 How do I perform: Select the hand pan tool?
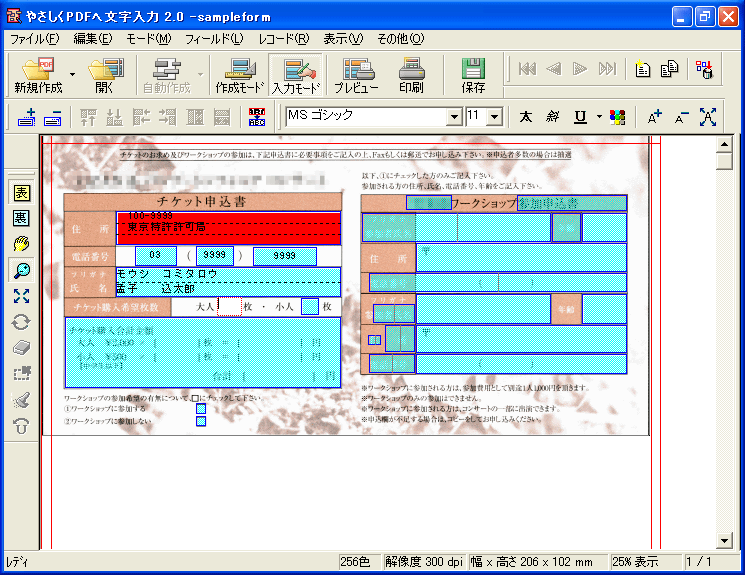(21, 244)
